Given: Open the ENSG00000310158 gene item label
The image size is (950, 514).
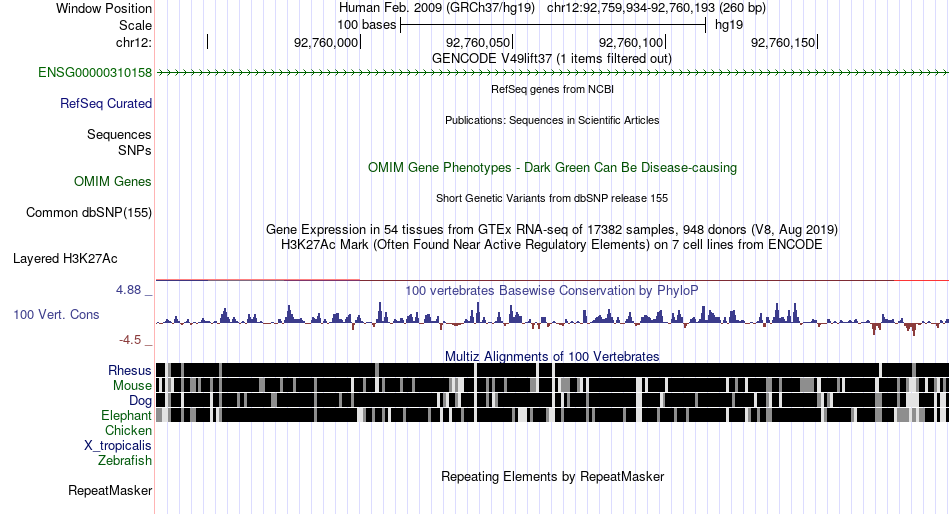Looking at the screenshot, I should 95,73.
